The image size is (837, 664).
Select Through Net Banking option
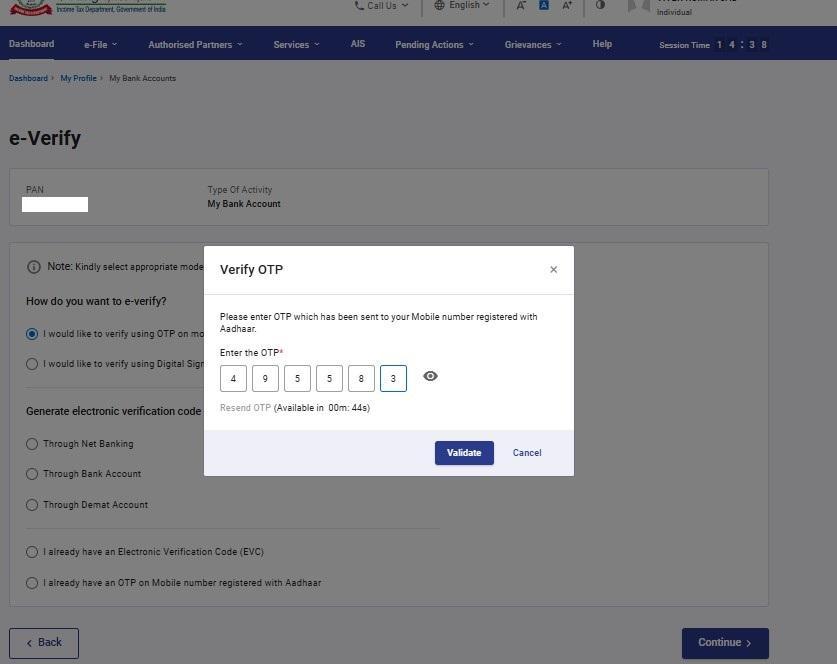[32, 444]
